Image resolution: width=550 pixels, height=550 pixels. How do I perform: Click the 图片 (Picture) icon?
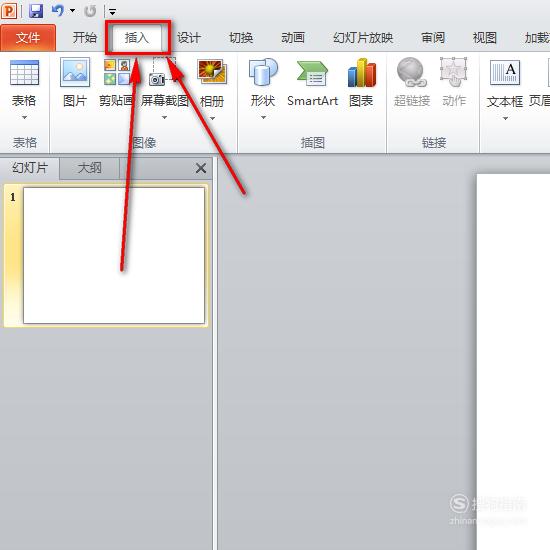[x=75, y=72]
